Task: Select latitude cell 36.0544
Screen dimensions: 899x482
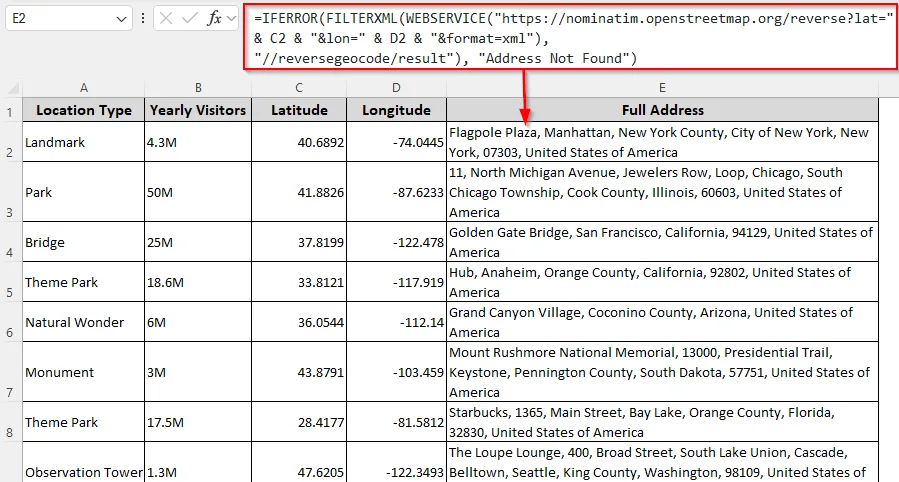Action: 299,322
